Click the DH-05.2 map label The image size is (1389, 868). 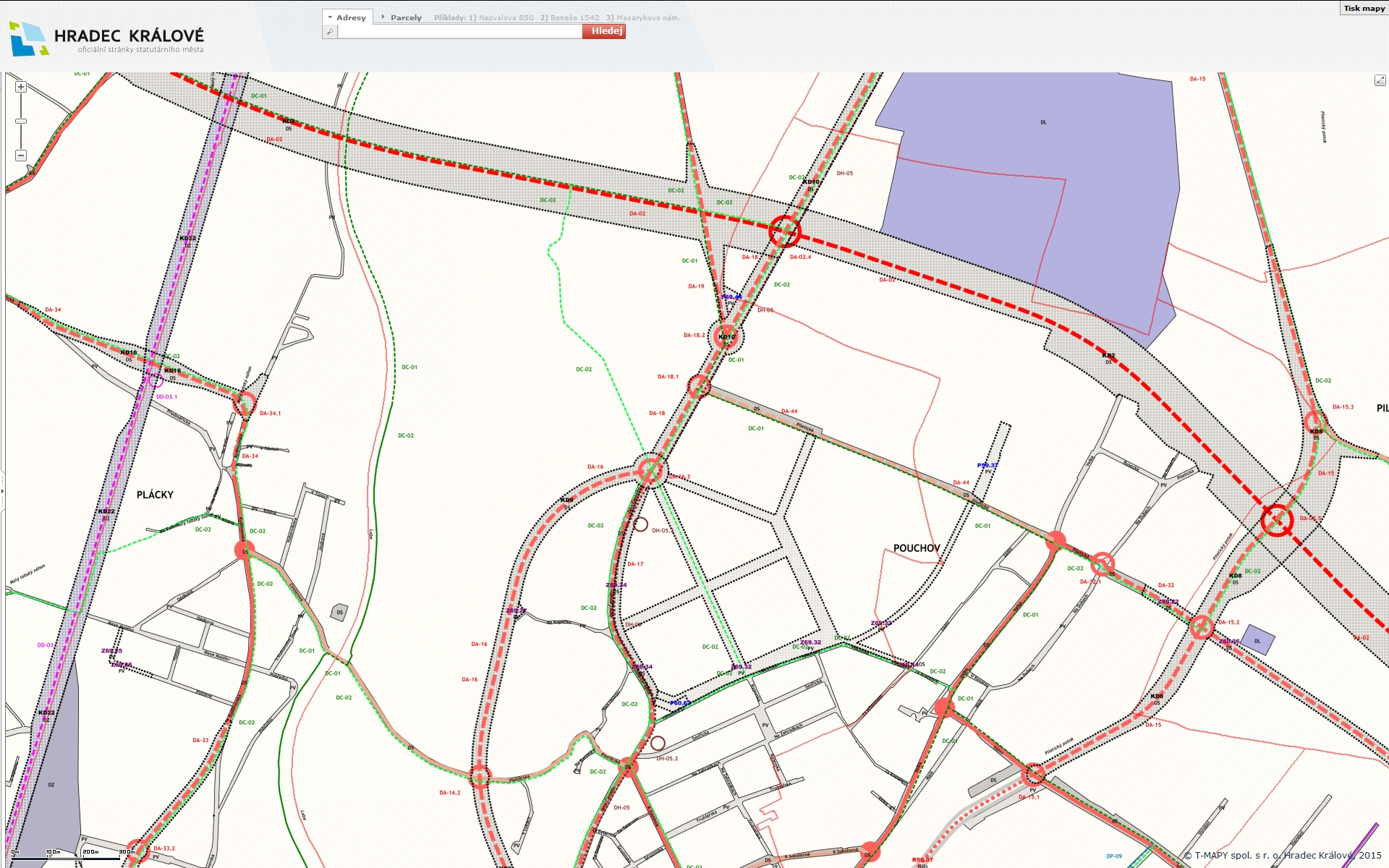pyautogui.click(x=667, y=759)
